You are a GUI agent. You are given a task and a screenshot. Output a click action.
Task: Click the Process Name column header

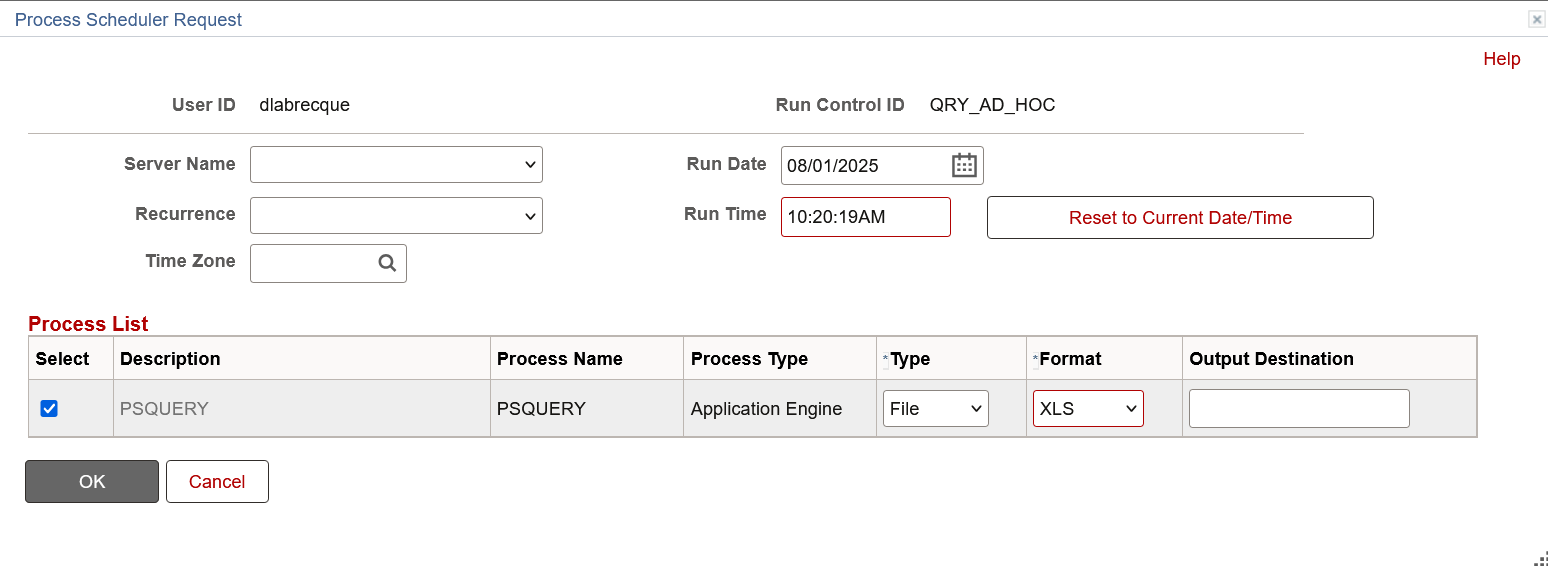559,359
